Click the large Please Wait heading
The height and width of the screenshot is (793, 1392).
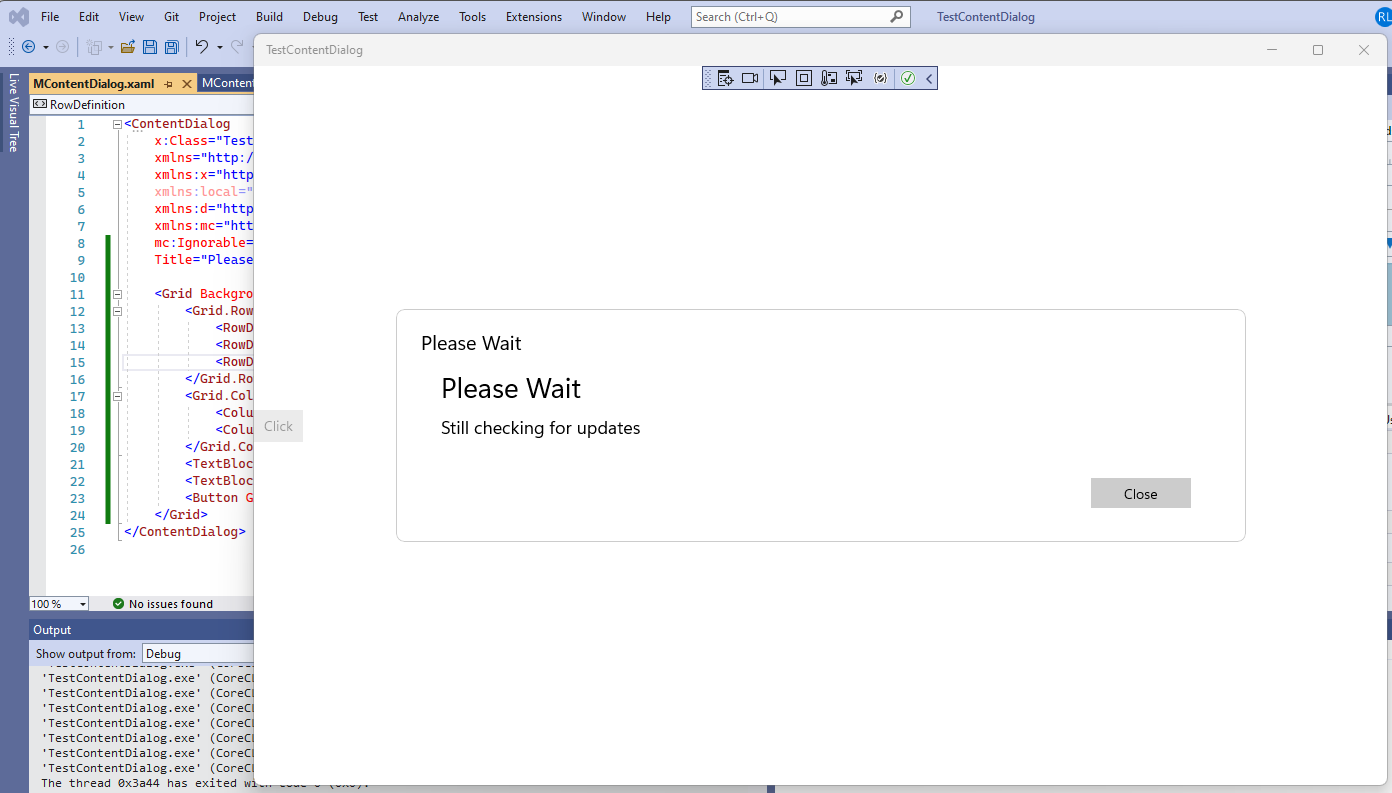[x=511, y=388]
